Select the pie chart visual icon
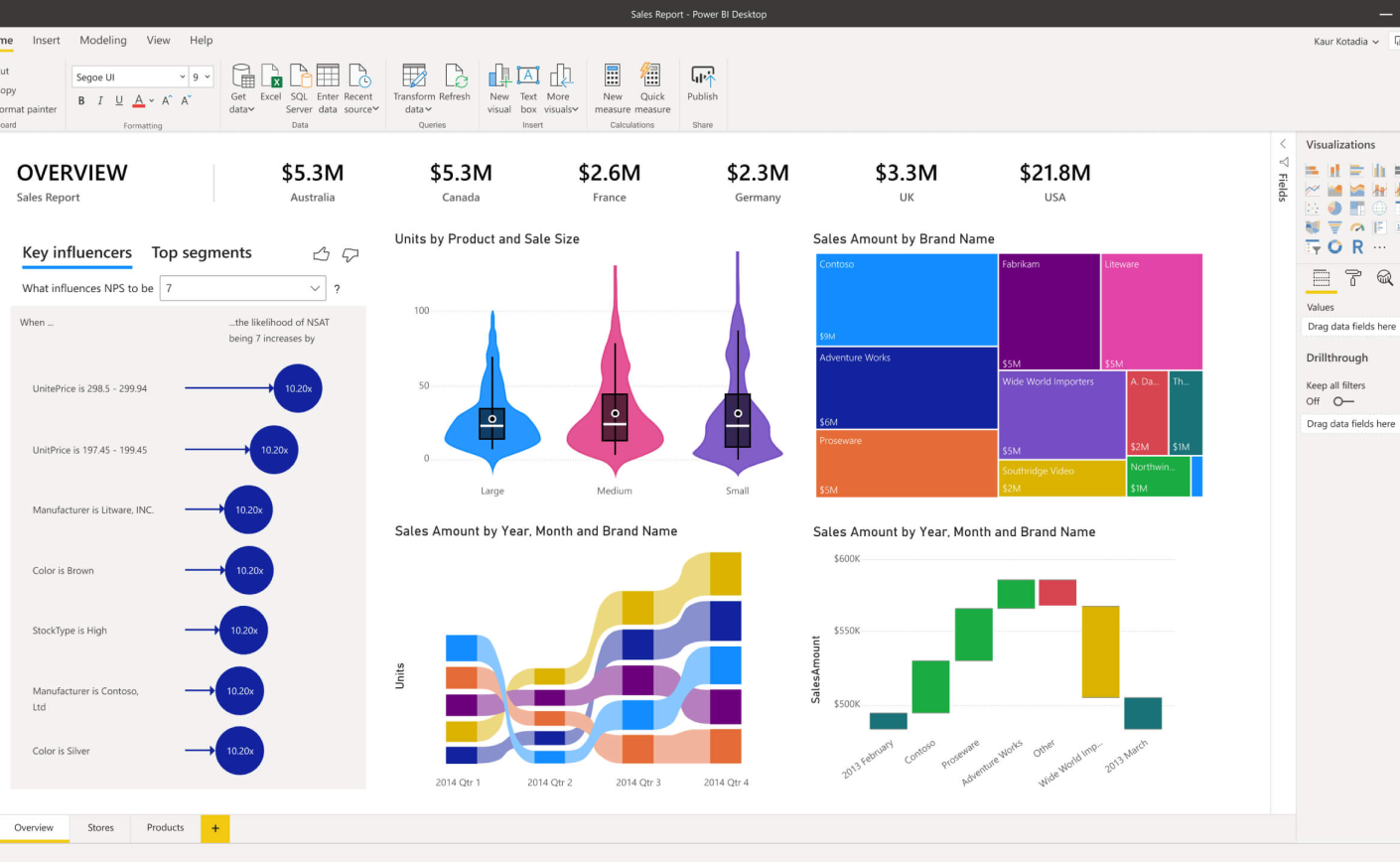Screen dimensions: 1400x862 1335,209
